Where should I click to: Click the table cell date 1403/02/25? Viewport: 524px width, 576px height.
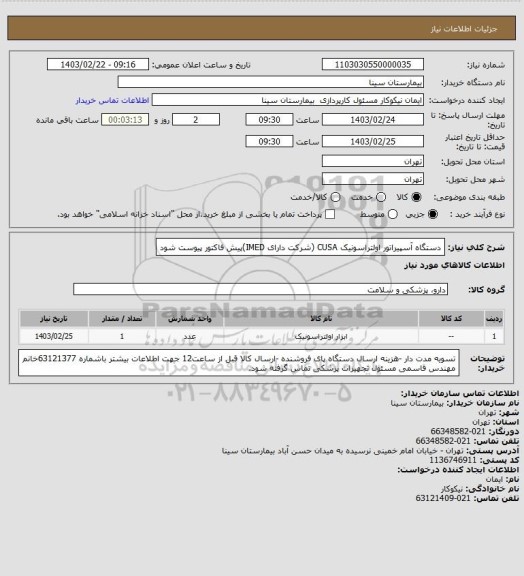tap(54, 336)
